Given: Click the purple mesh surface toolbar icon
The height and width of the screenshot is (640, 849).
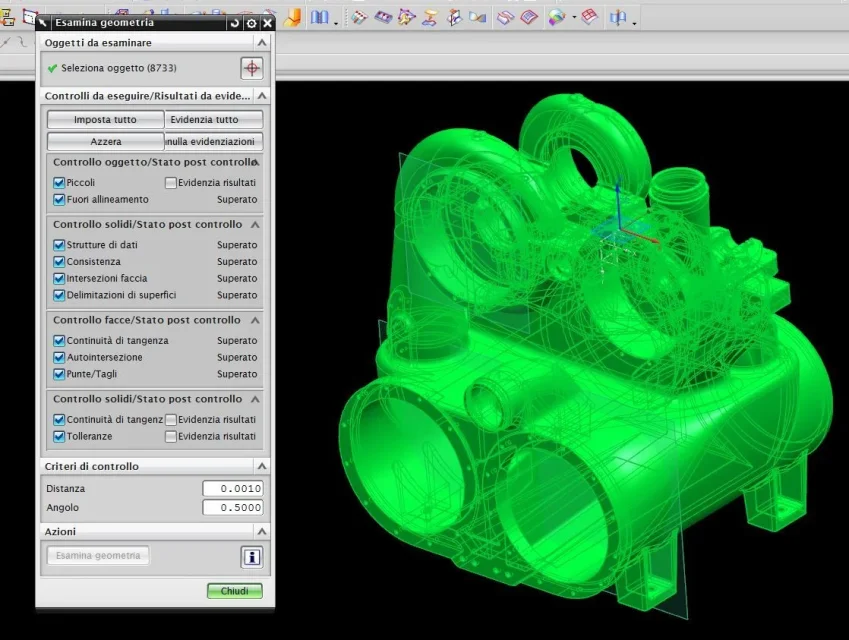Looking at the screenshot, I should 383,18.
